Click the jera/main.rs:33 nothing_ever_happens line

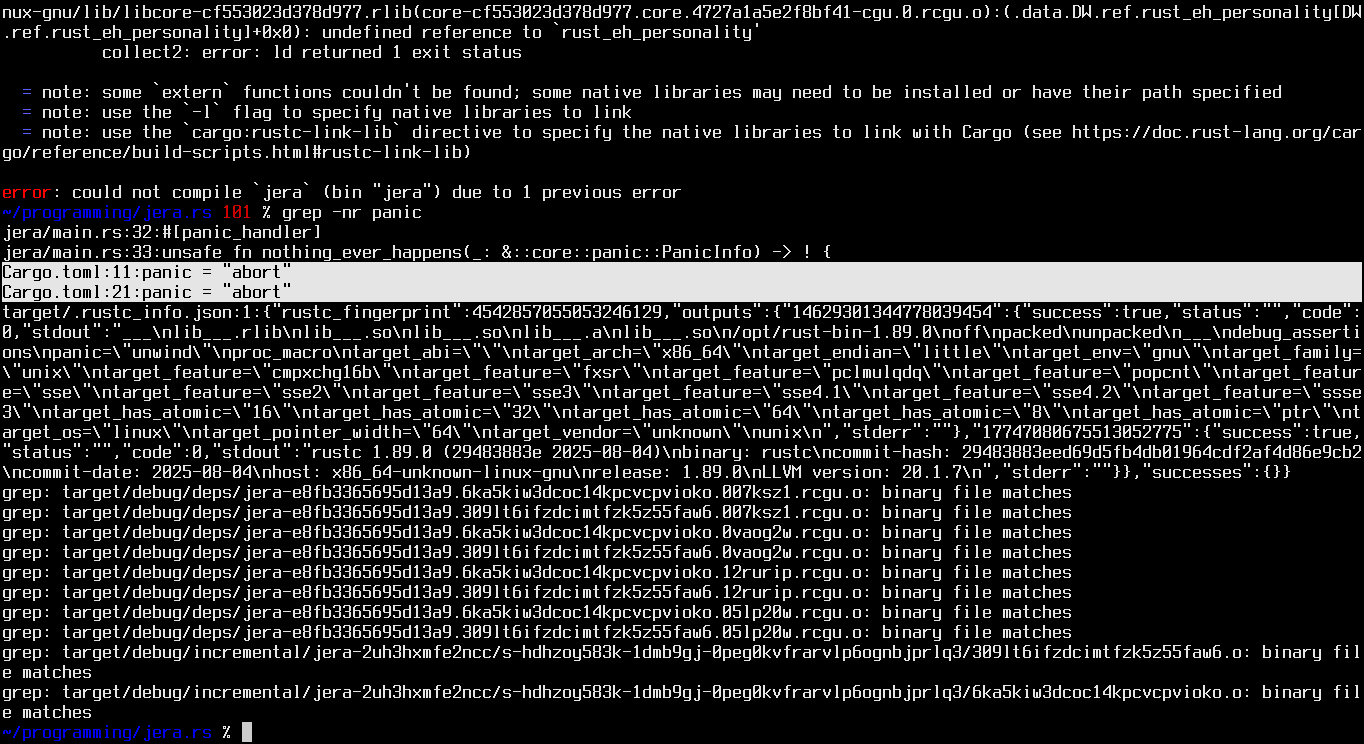(x=417, y=252)
